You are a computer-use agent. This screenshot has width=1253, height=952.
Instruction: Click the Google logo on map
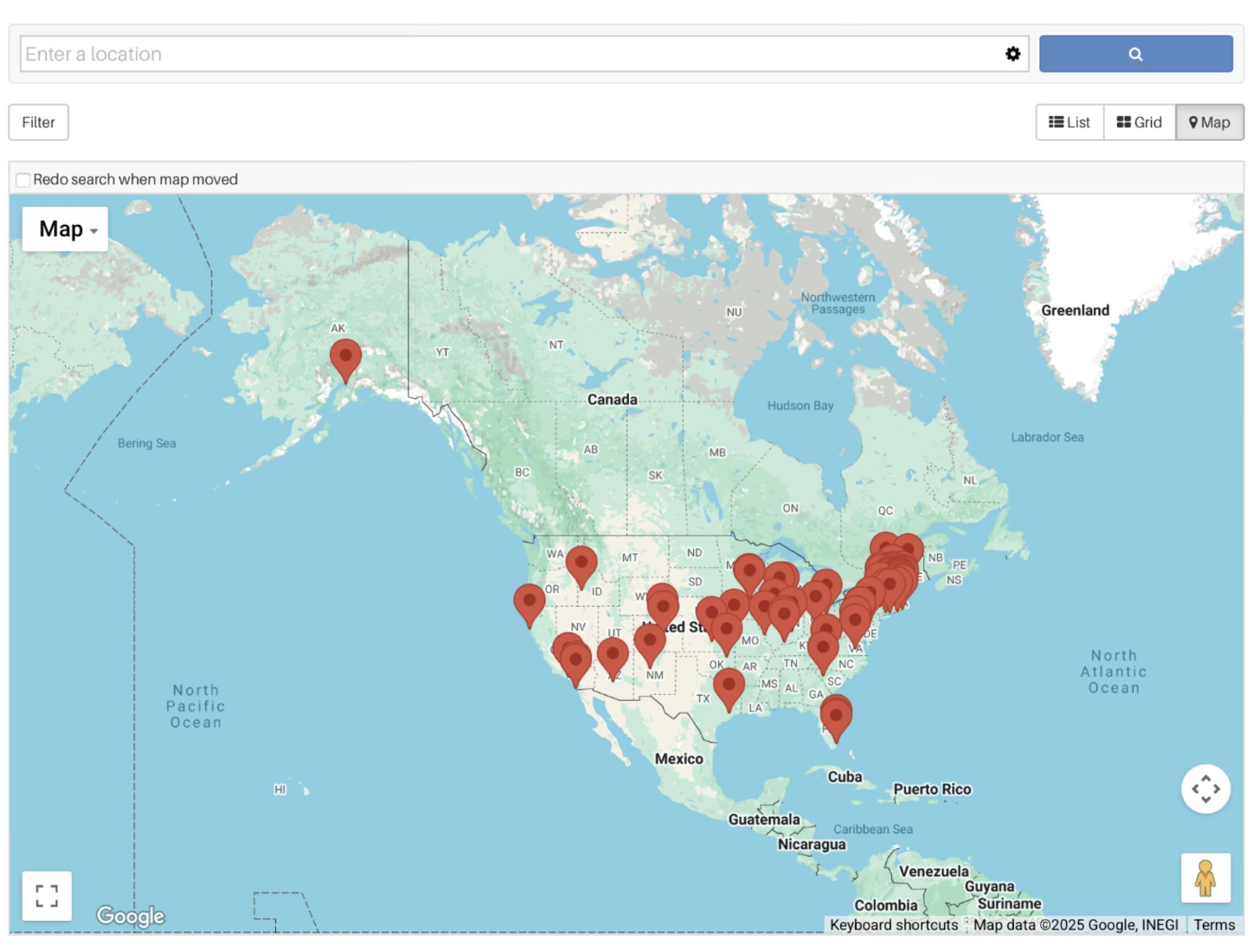click(131, 916)
